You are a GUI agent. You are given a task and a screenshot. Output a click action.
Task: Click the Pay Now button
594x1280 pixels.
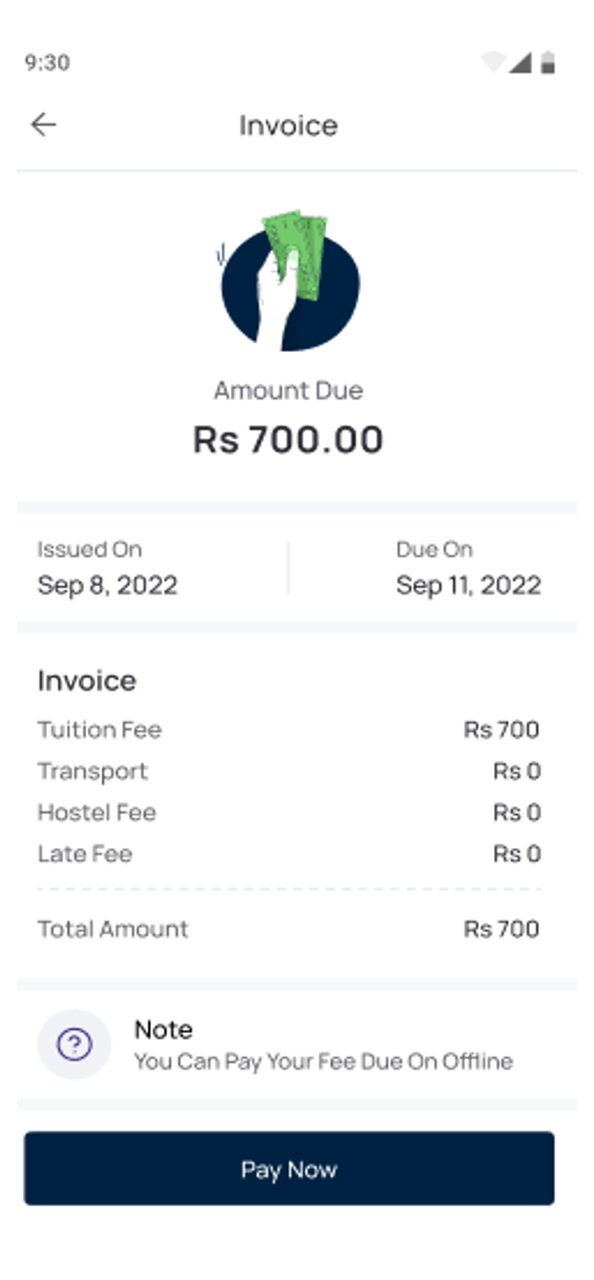point(289,1168)
